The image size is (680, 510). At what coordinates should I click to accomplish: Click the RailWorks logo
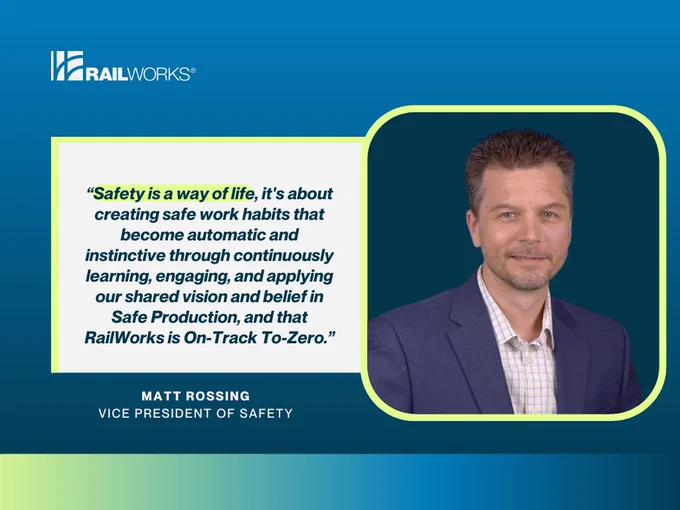pyautogui.click(x=123, y=66)
